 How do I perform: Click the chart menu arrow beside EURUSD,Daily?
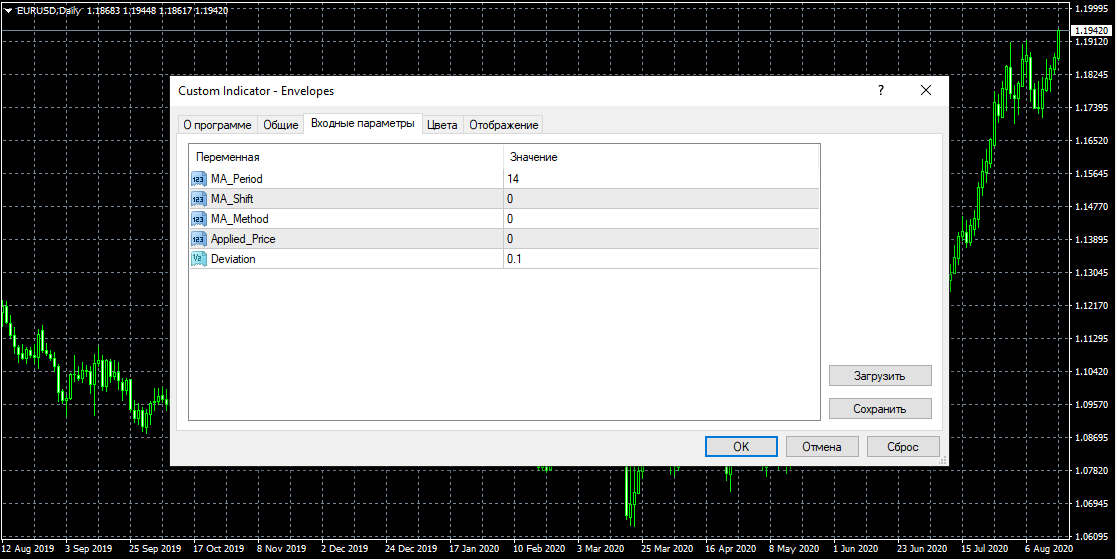pos(8,10)
